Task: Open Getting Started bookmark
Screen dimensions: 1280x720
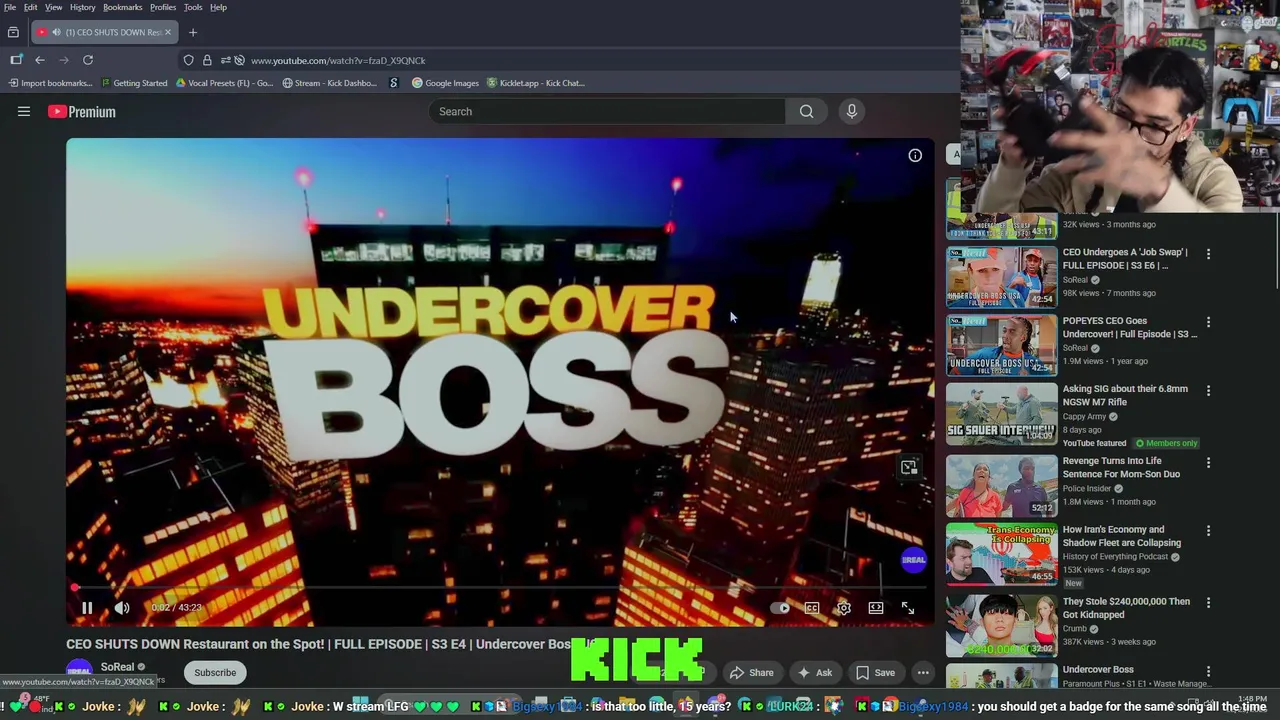Action: tap(134, 83)
